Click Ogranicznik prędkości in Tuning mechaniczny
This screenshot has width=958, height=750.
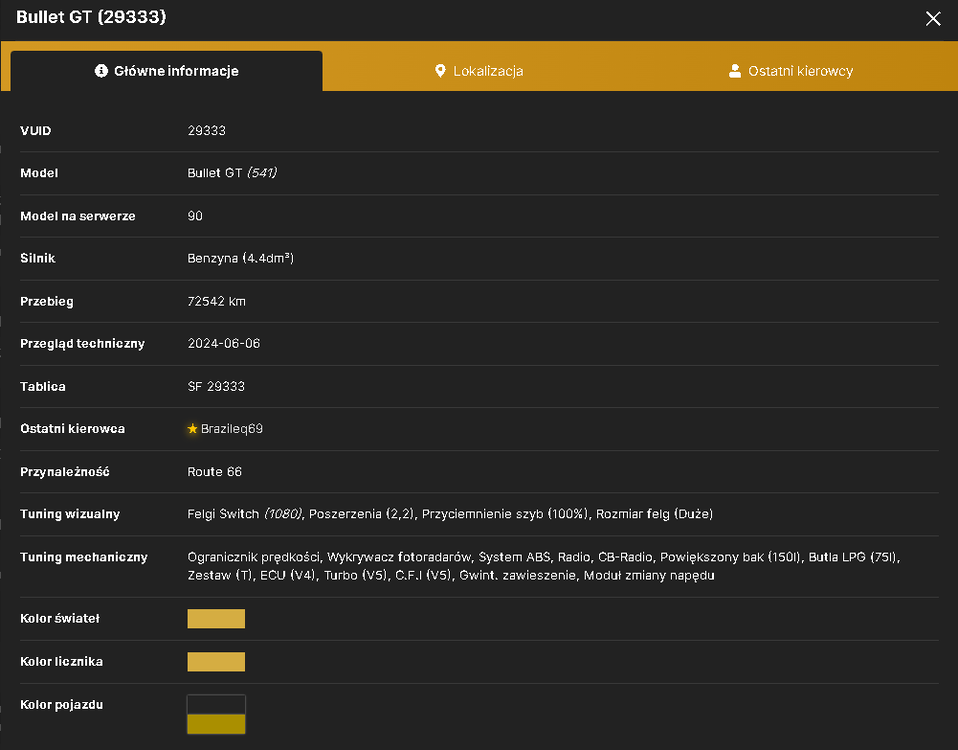[x=254, y=557]
